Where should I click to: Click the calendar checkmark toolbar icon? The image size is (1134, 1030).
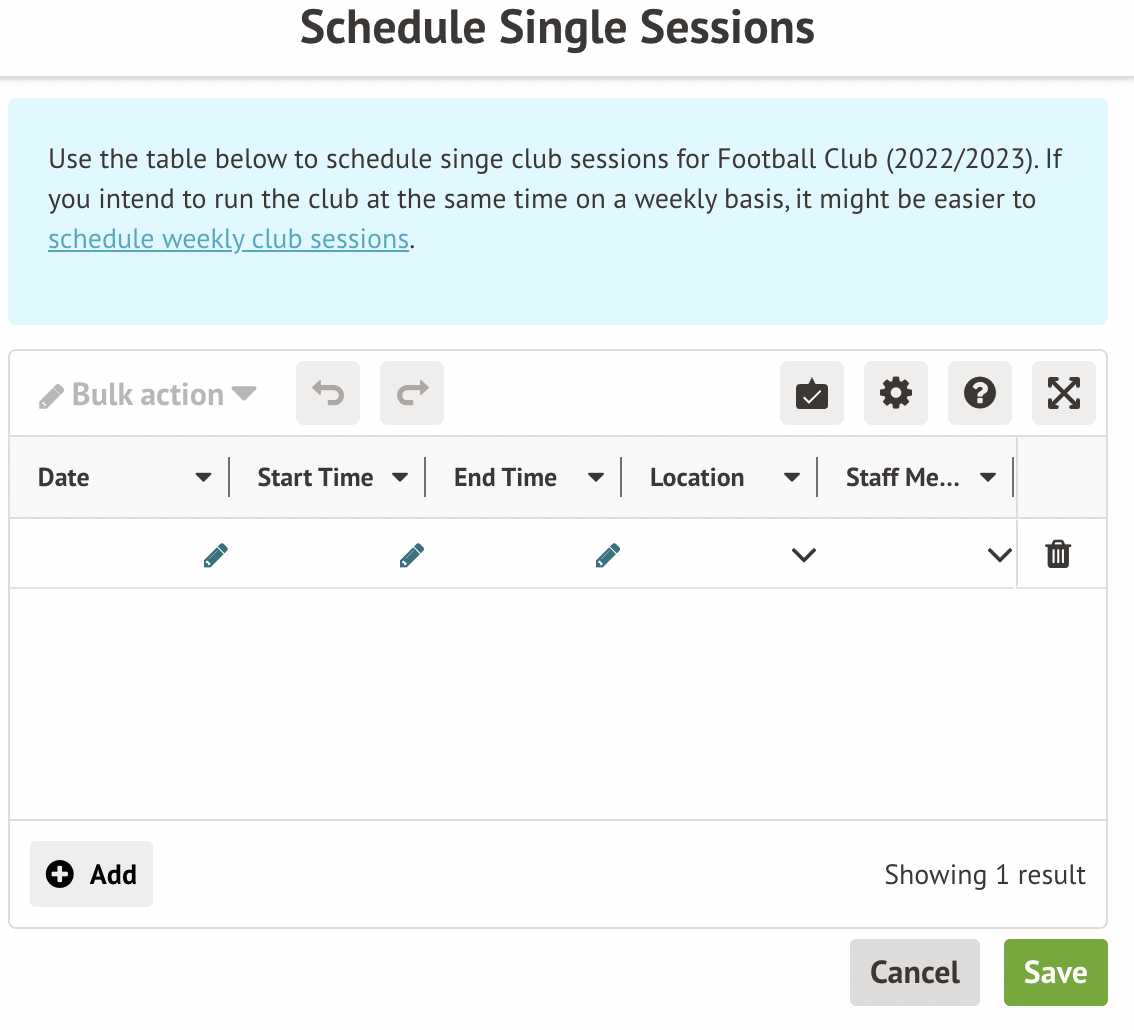[x=812, y=394]
